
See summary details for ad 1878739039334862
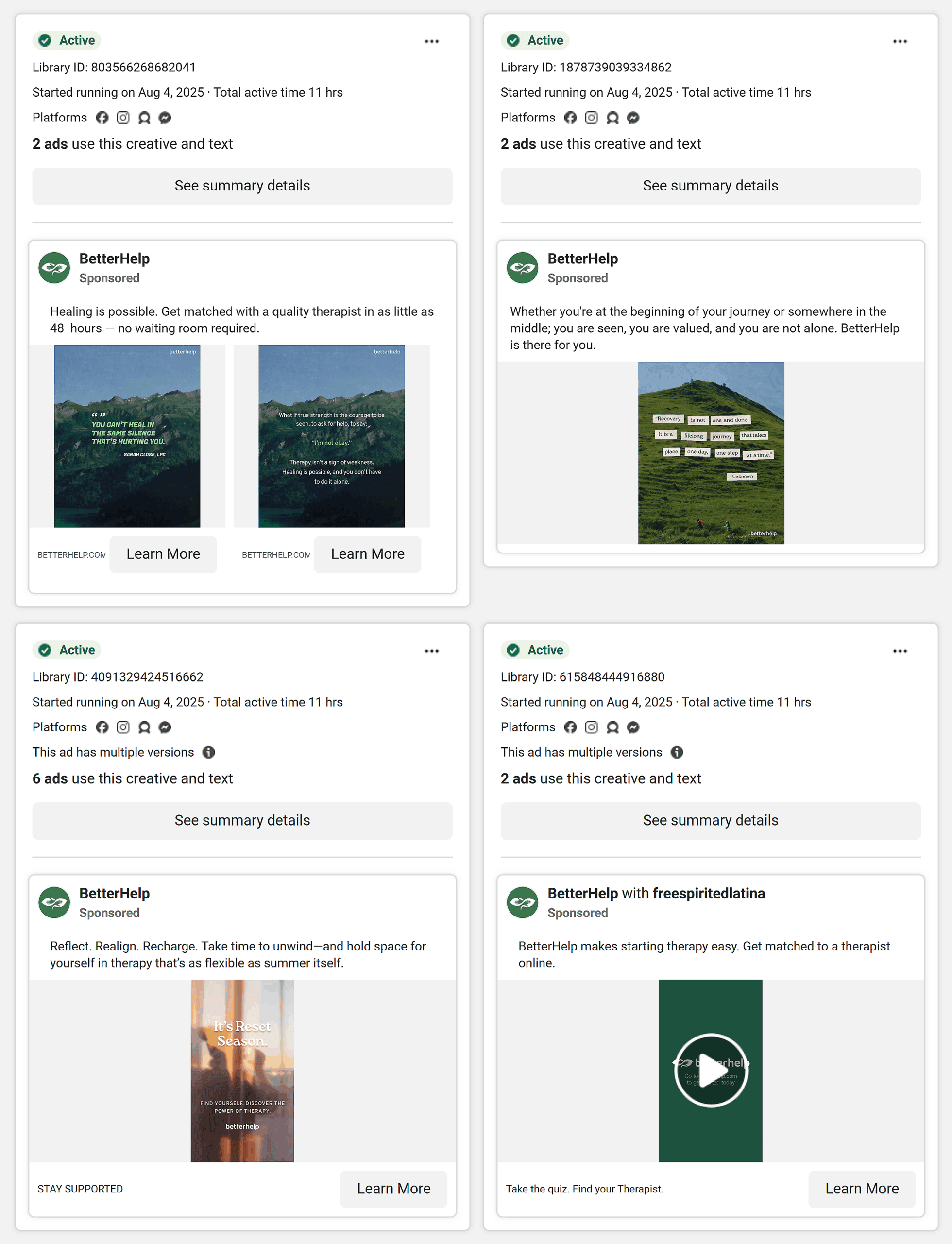tap(711, 186)
